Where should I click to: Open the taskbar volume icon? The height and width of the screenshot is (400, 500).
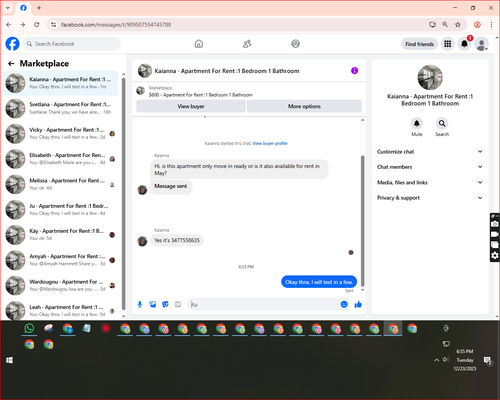(446, 360)
